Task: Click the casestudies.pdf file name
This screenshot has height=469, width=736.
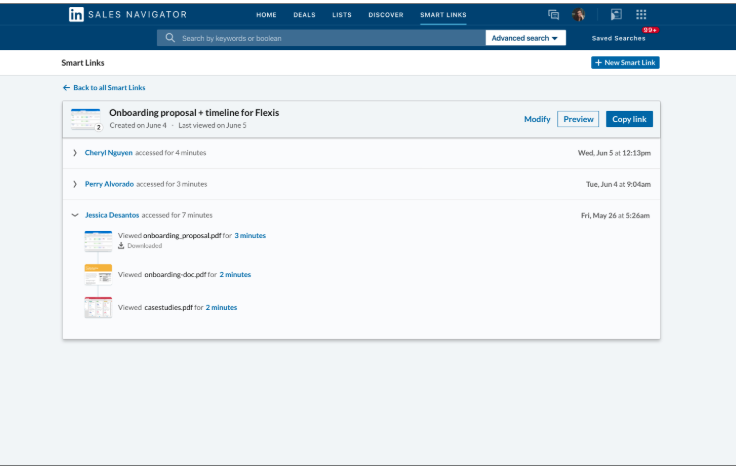Action: pyautogui.click(x=169, y=308)
